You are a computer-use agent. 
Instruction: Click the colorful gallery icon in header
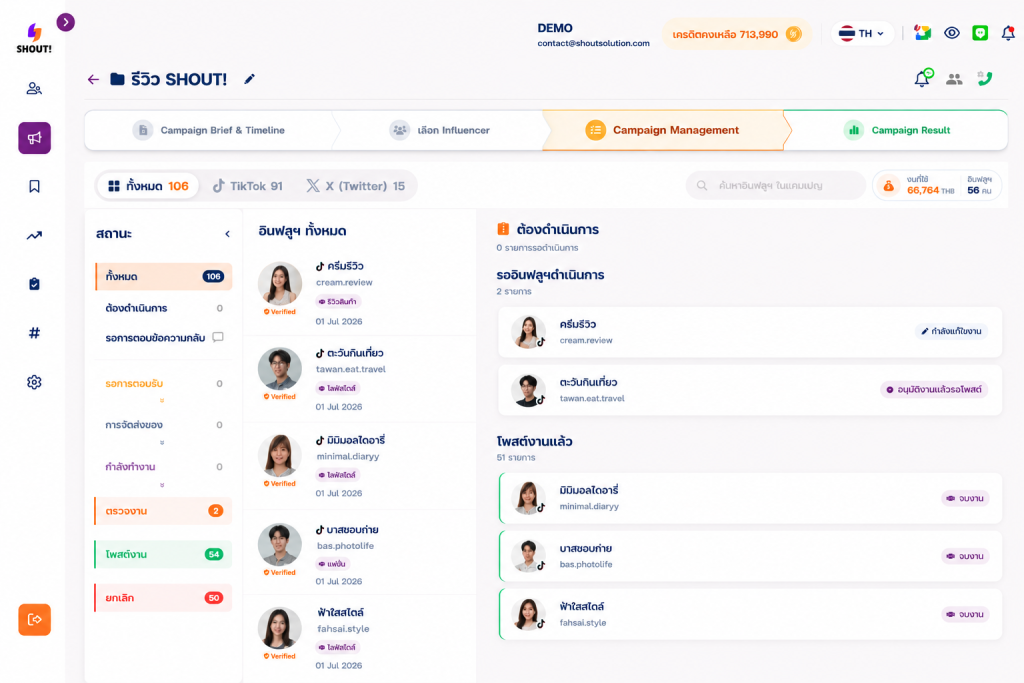click(922, 33)
